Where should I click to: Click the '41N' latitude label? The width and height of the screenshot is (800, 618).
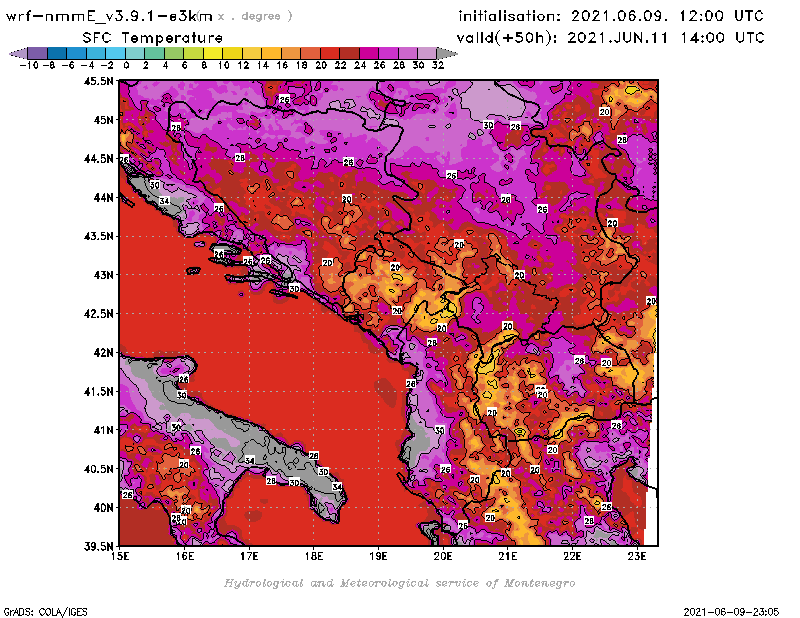tap(103, 430)
